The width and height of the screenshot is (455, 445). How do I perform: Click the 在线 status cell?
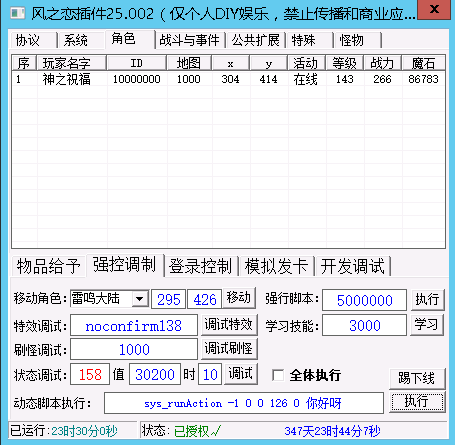click(x=306, y=79)
